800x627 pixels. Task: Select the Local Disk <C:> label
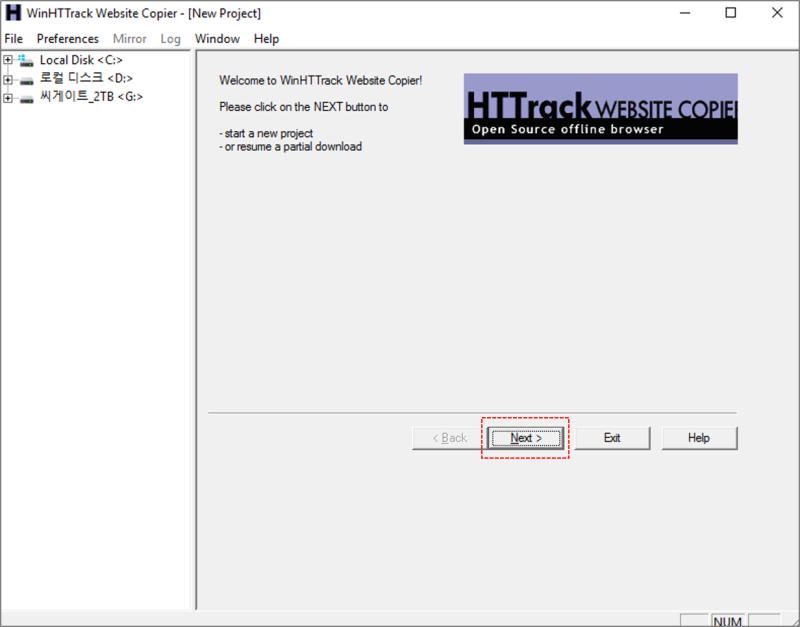81,60
